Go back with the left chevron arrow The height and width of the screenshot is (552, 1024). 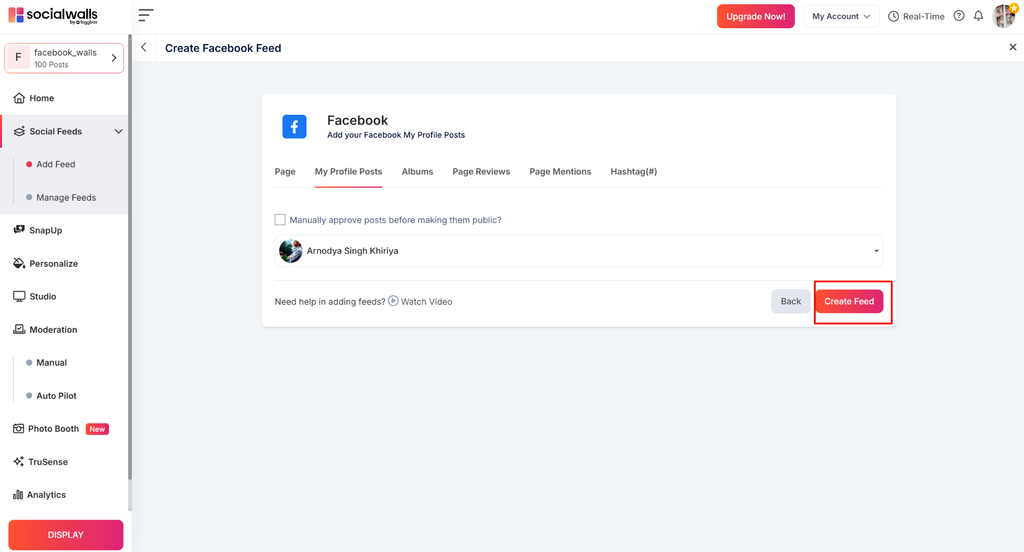144,47
